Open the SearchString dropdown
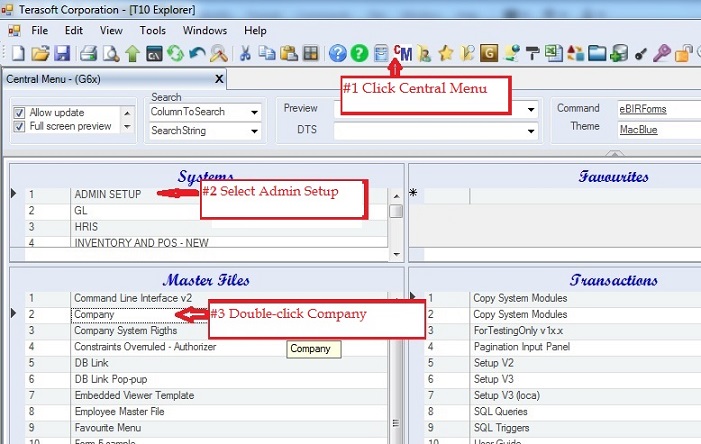This screenshot has height=444, width=701. (254, 131)
